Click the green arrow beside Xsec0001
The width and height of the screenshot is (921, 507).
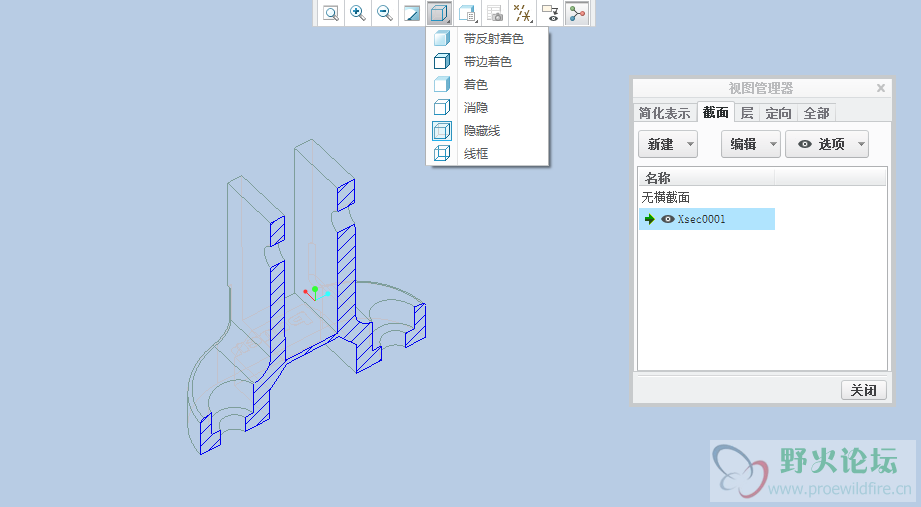650,219
